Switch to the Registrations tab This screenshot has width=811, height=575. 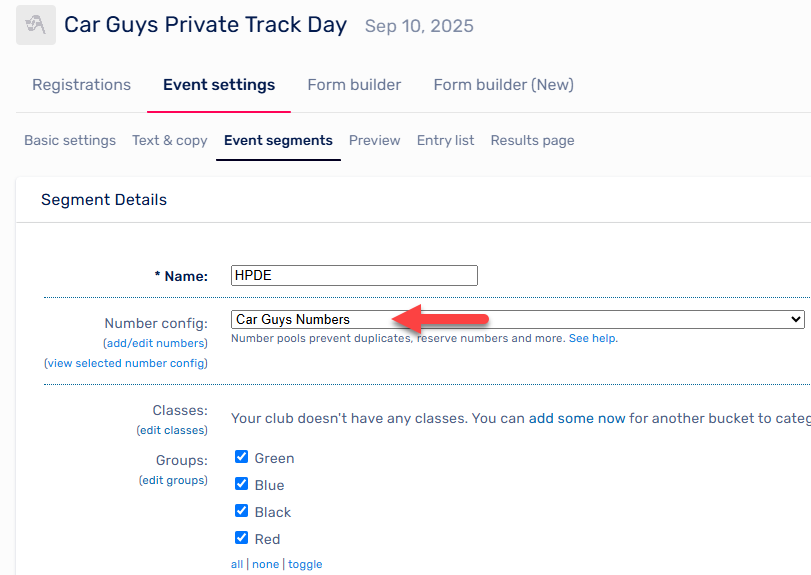click(82, 85)
